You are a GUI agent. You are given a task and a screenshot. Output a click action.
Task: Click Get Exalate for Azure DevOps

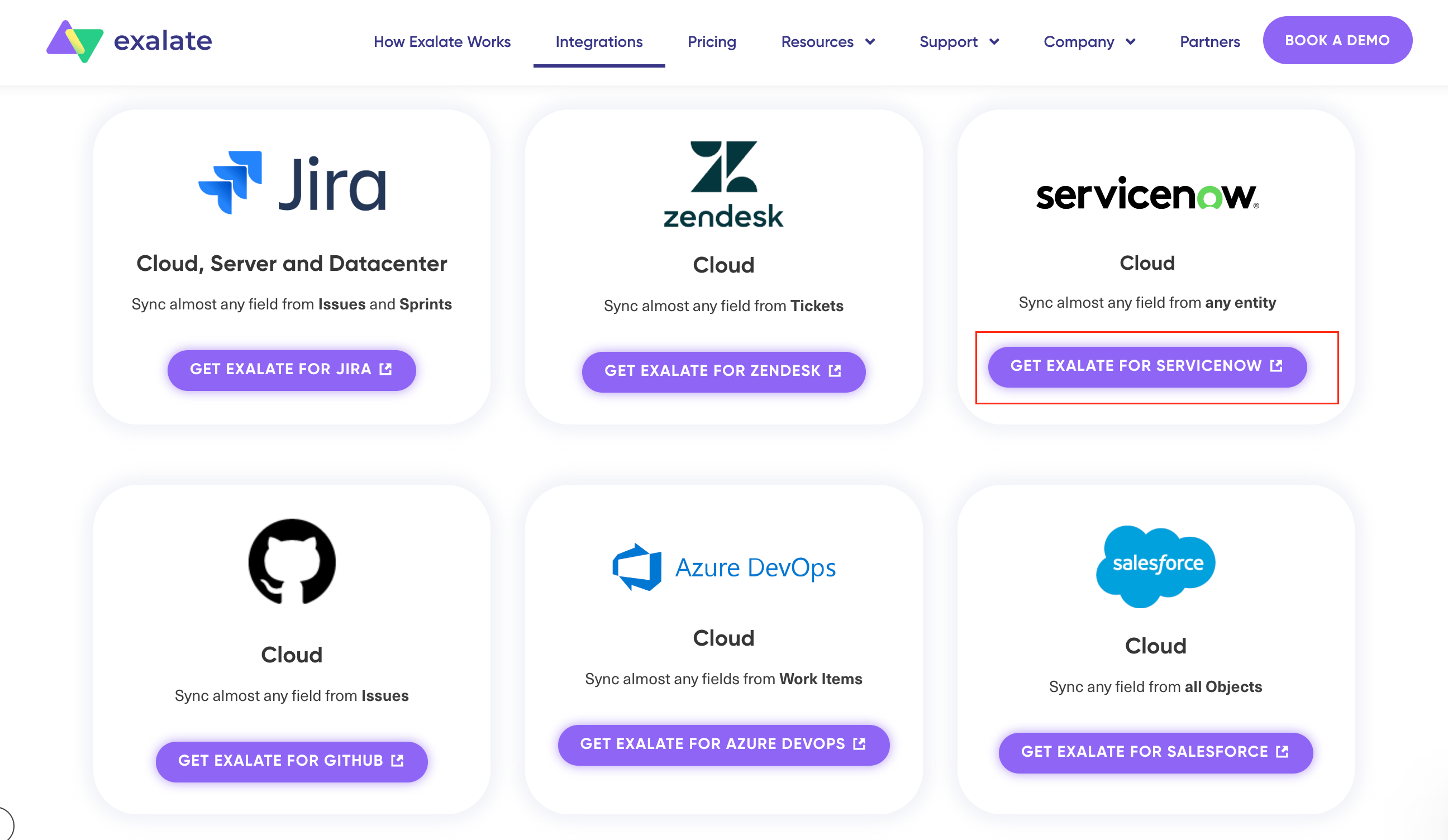tap(723, 744)
